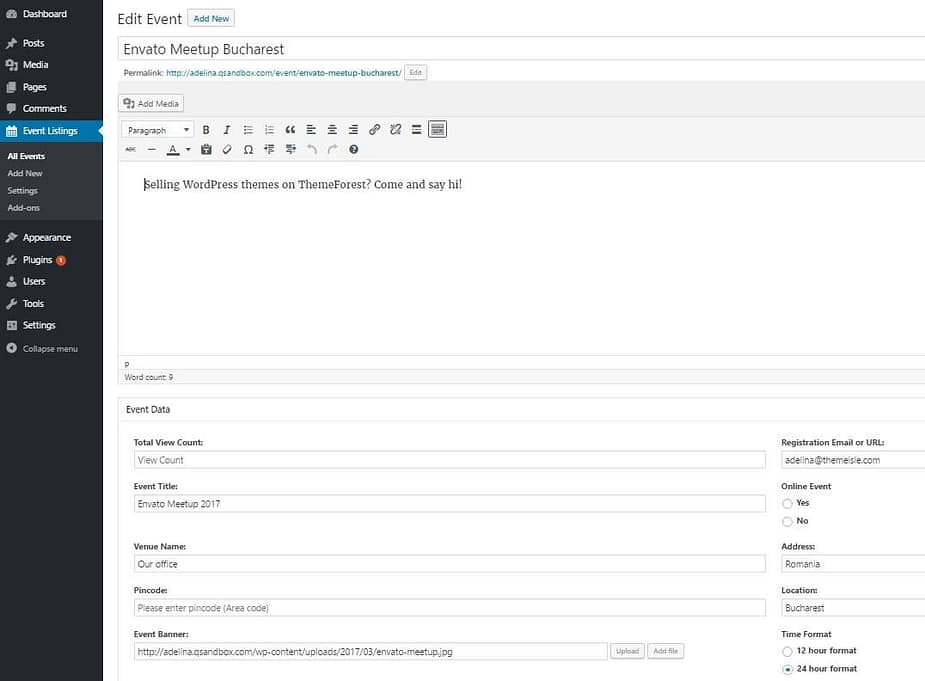
Task: Click Upload for Event Banner
Action: coord(627,651)
